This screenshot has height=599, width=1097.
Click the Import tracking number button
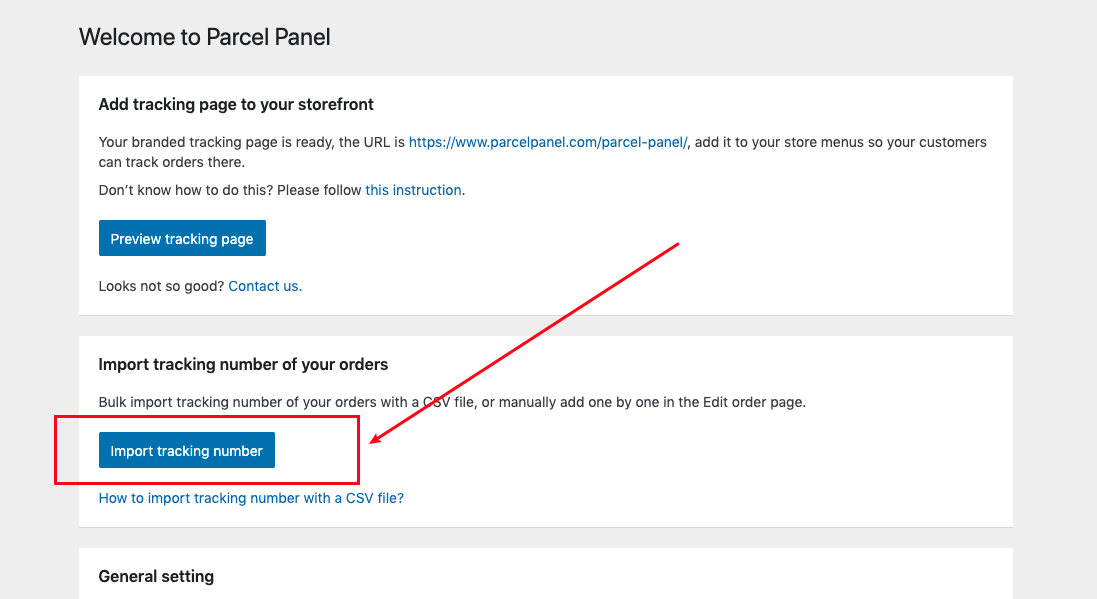[187, 450]
